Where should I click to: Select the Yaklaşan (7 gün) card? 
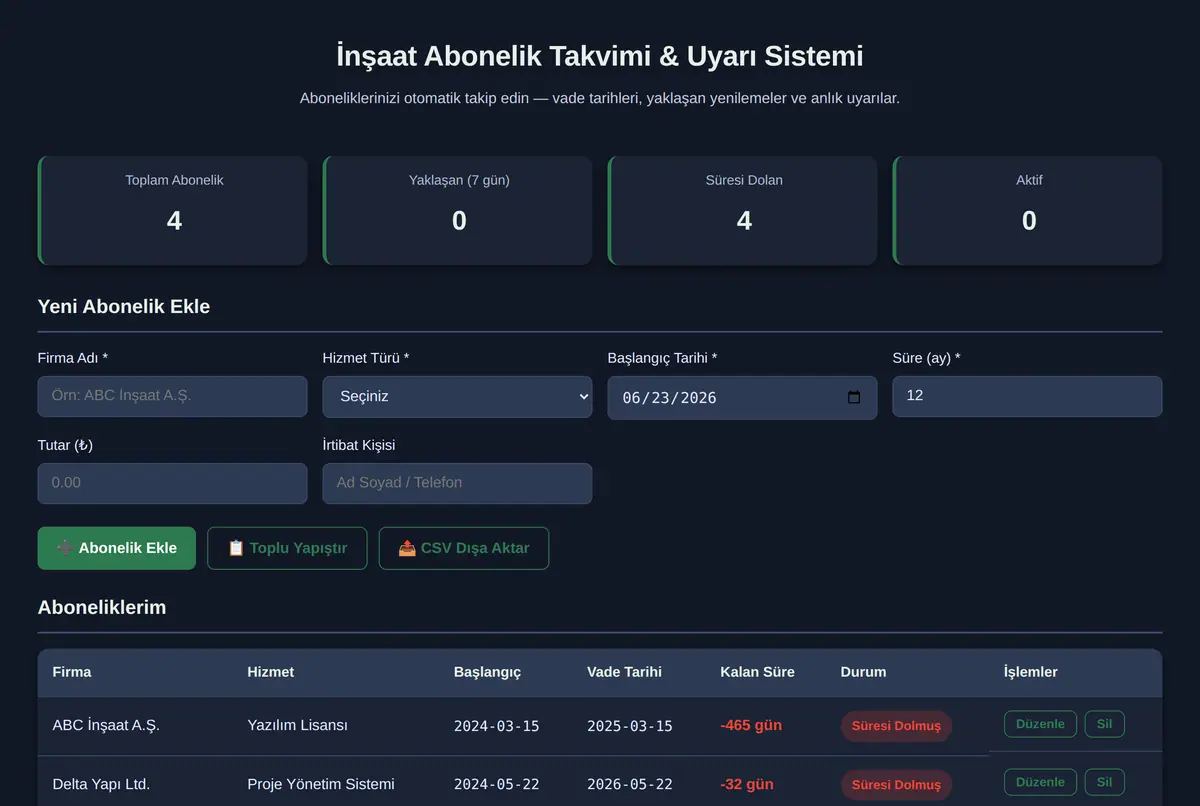pyautogui.click(x=457, y=210)
